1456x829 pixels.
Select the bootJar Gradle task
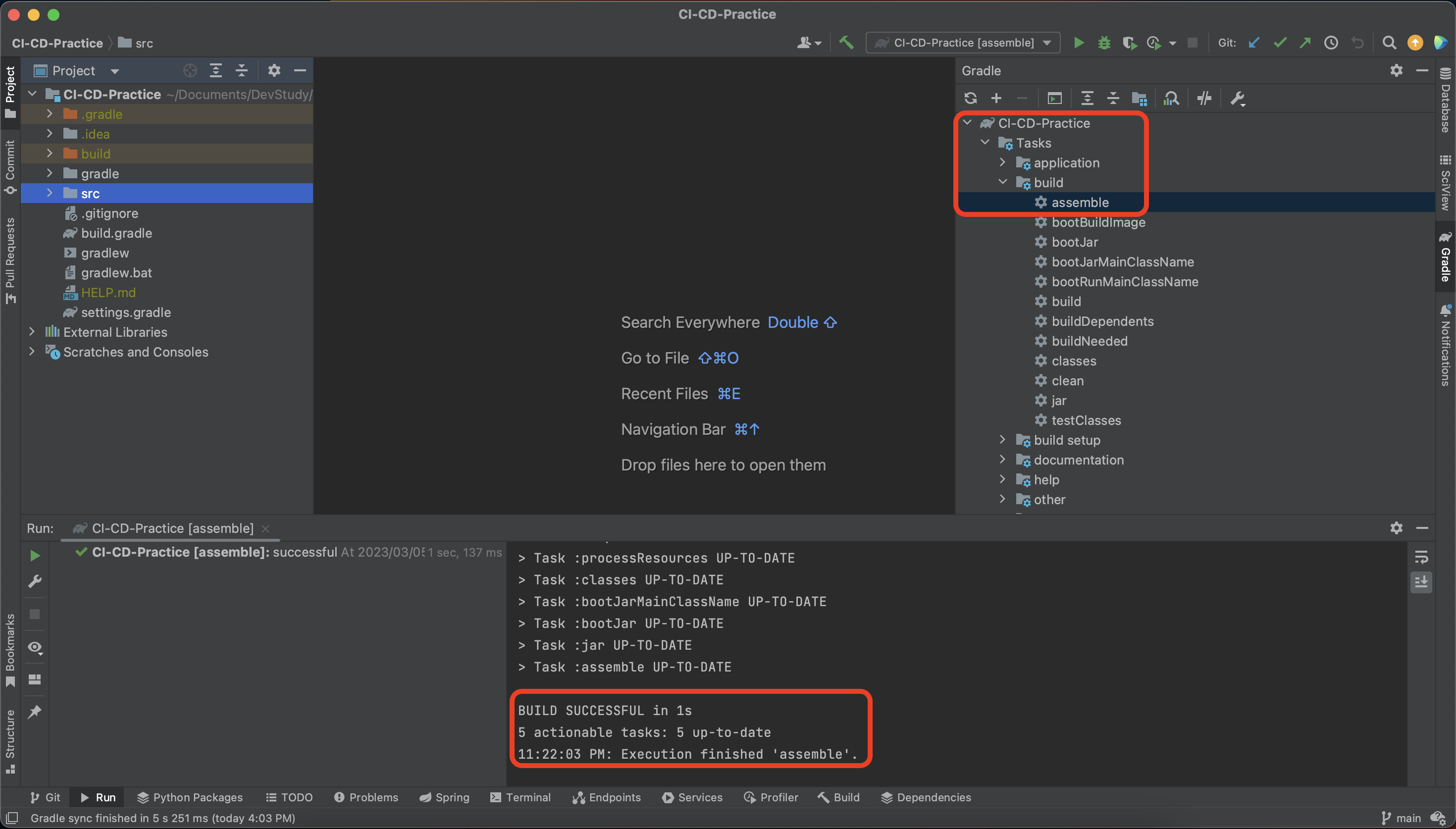point(1074,242)
